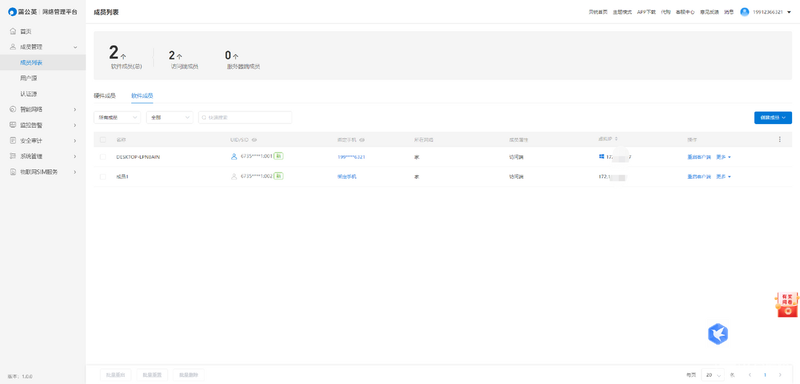This screenshot has height=384, width=800.
Task: Click the Windows icon in virtual IP column
Action: [602, 157]
